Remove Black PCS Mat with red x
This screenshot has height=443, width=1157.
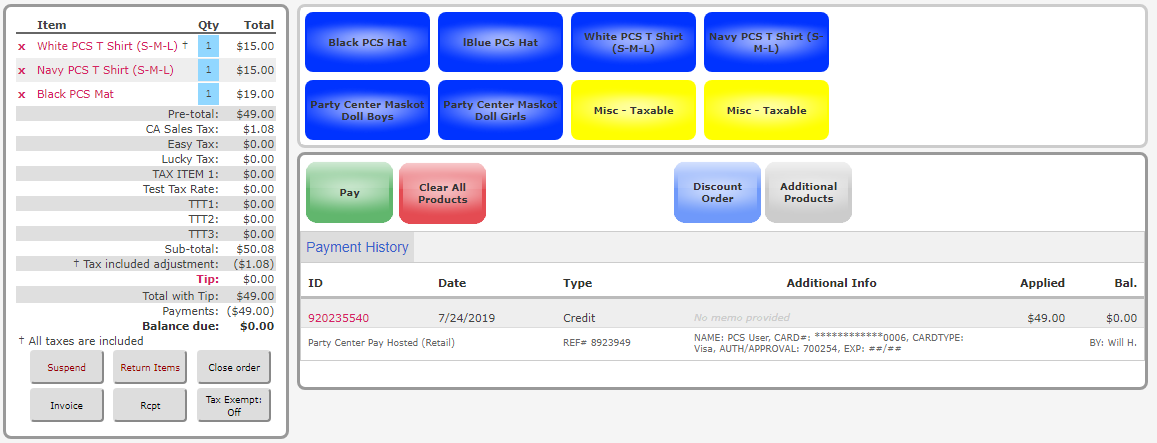(x=21, y=95)
